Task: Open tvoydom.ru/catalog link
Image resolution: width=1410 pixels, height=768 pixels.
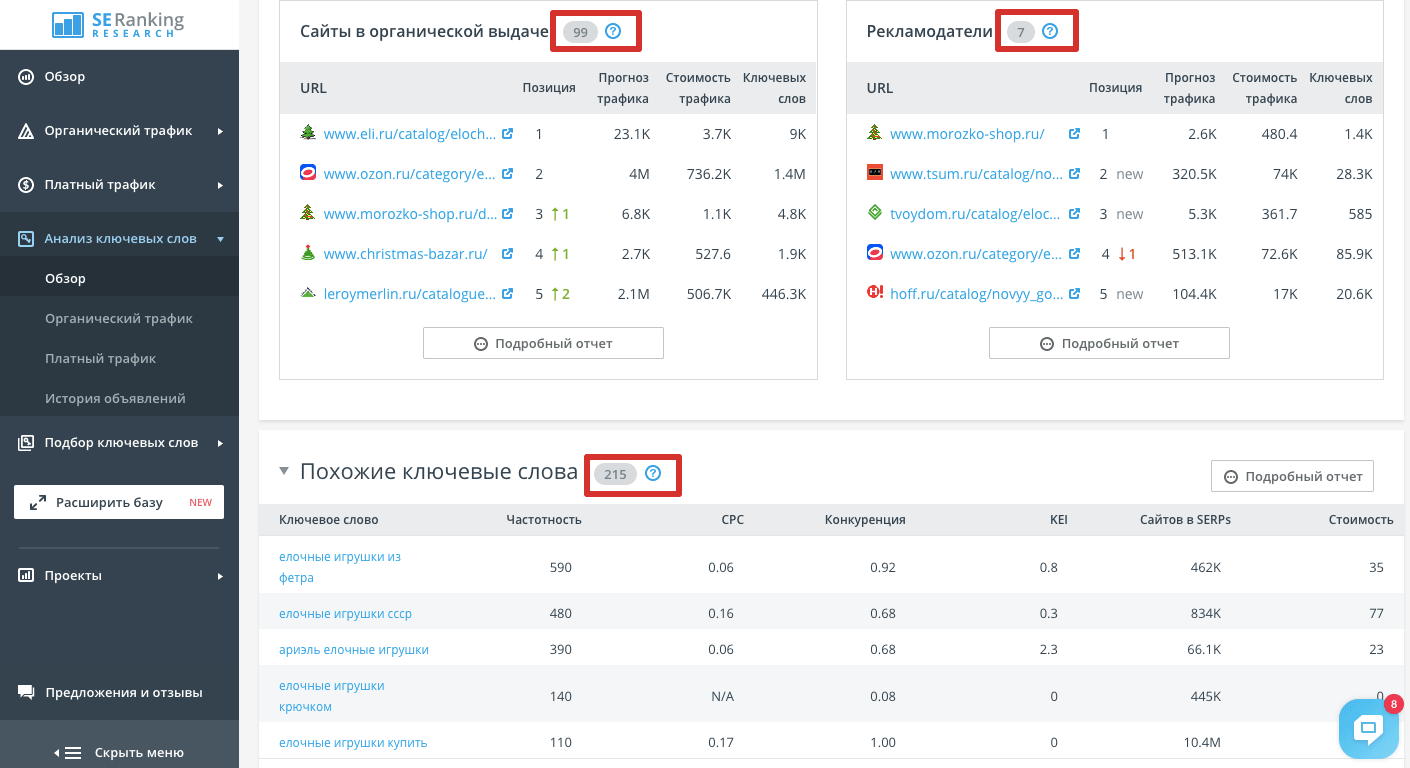Action: [976, 214]
